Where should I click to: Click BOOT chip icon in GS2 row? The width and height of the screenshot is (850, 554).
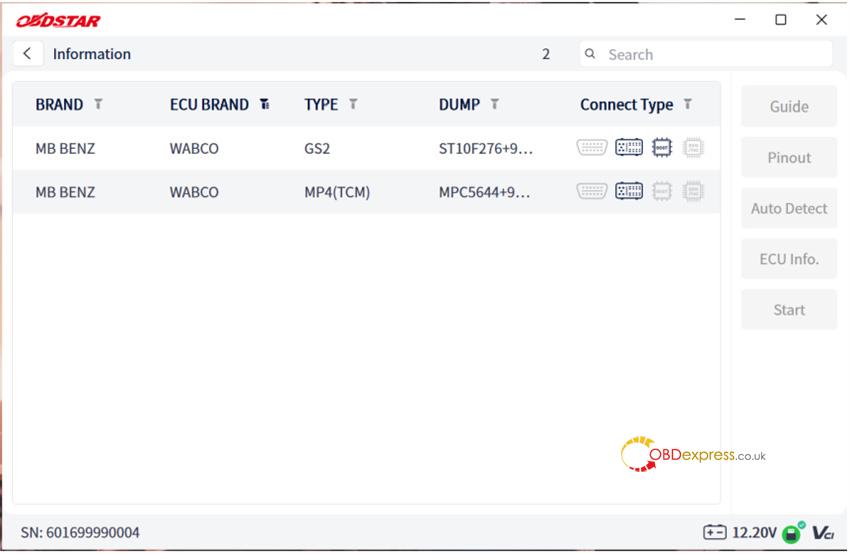click(x=661, y=147)
